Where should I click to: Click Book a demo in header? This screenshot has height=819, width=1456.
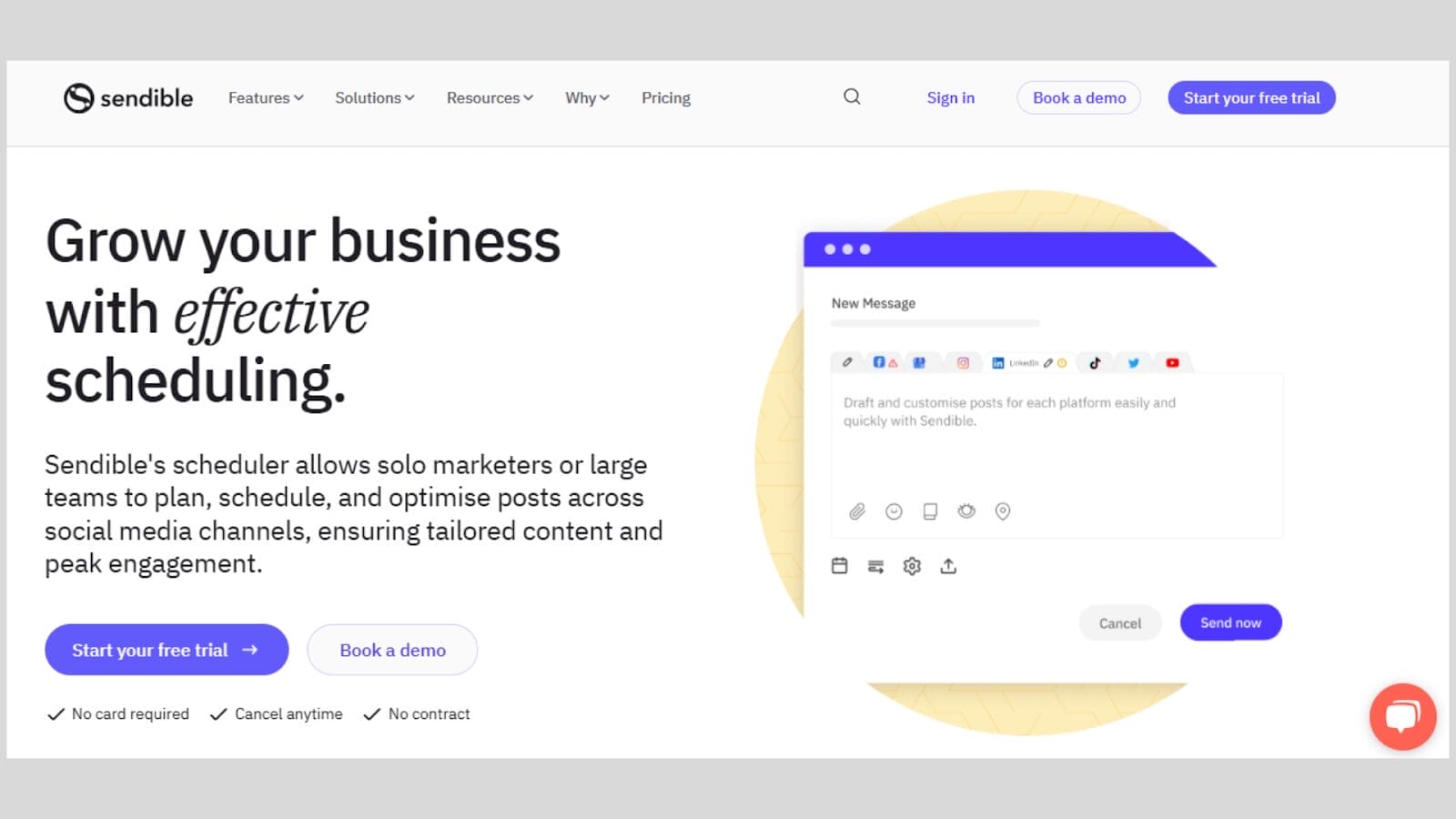[1079, 97]
